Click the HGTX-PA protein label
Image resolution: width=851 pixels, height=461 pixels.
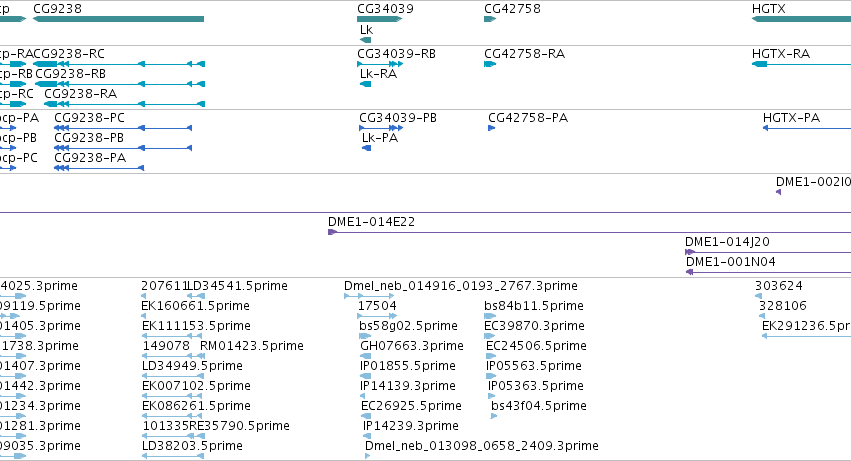(x=791, y=118)
